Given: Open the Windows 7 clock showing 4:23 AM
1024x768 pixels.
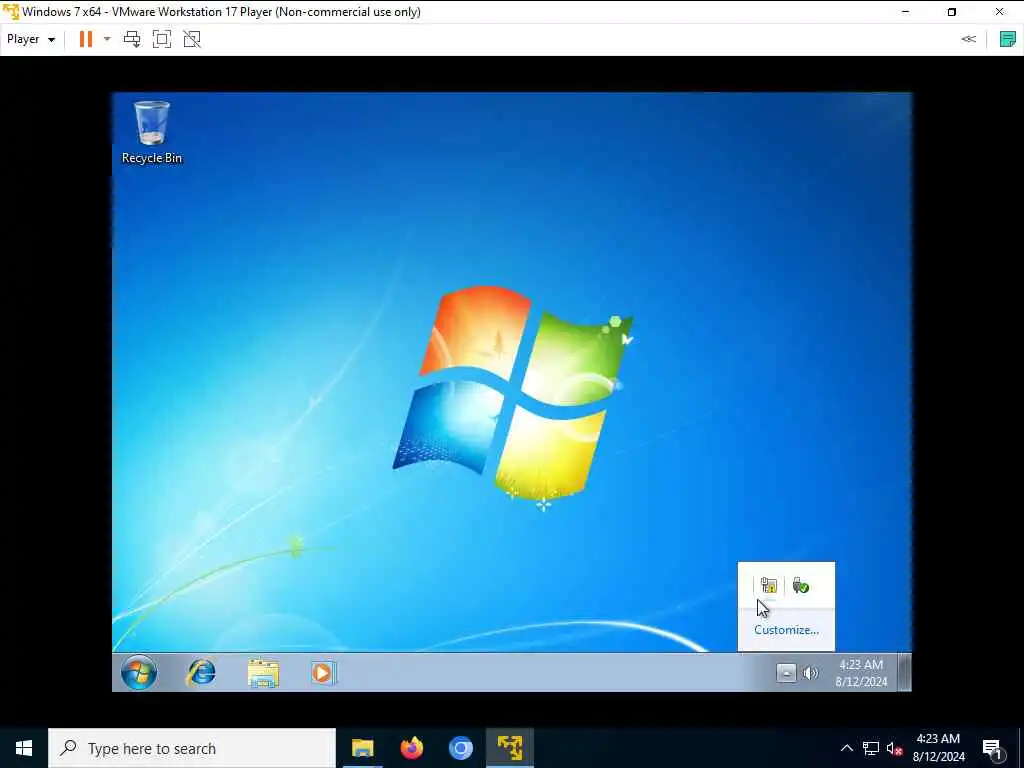Looking at the screenshot, I should [861, 673].
